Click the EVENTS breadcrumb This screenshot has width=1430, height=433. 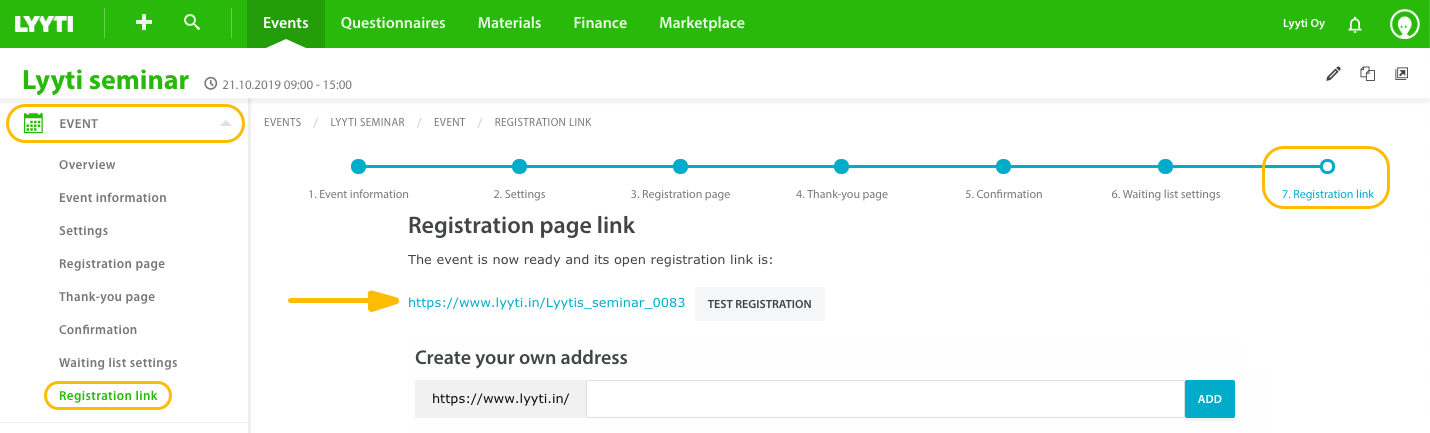tap(283, 122)
